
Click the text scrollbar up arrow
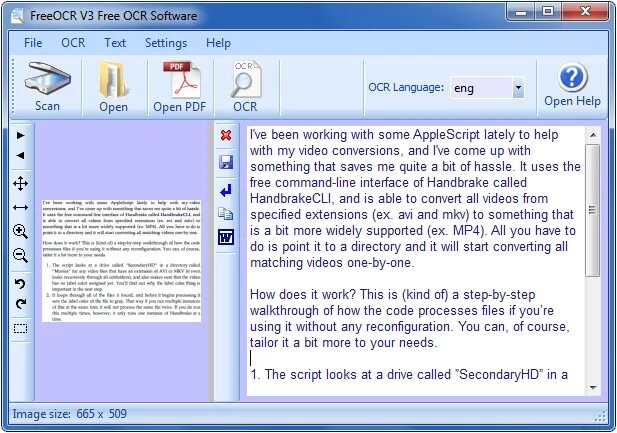click(x=593, y=135)
